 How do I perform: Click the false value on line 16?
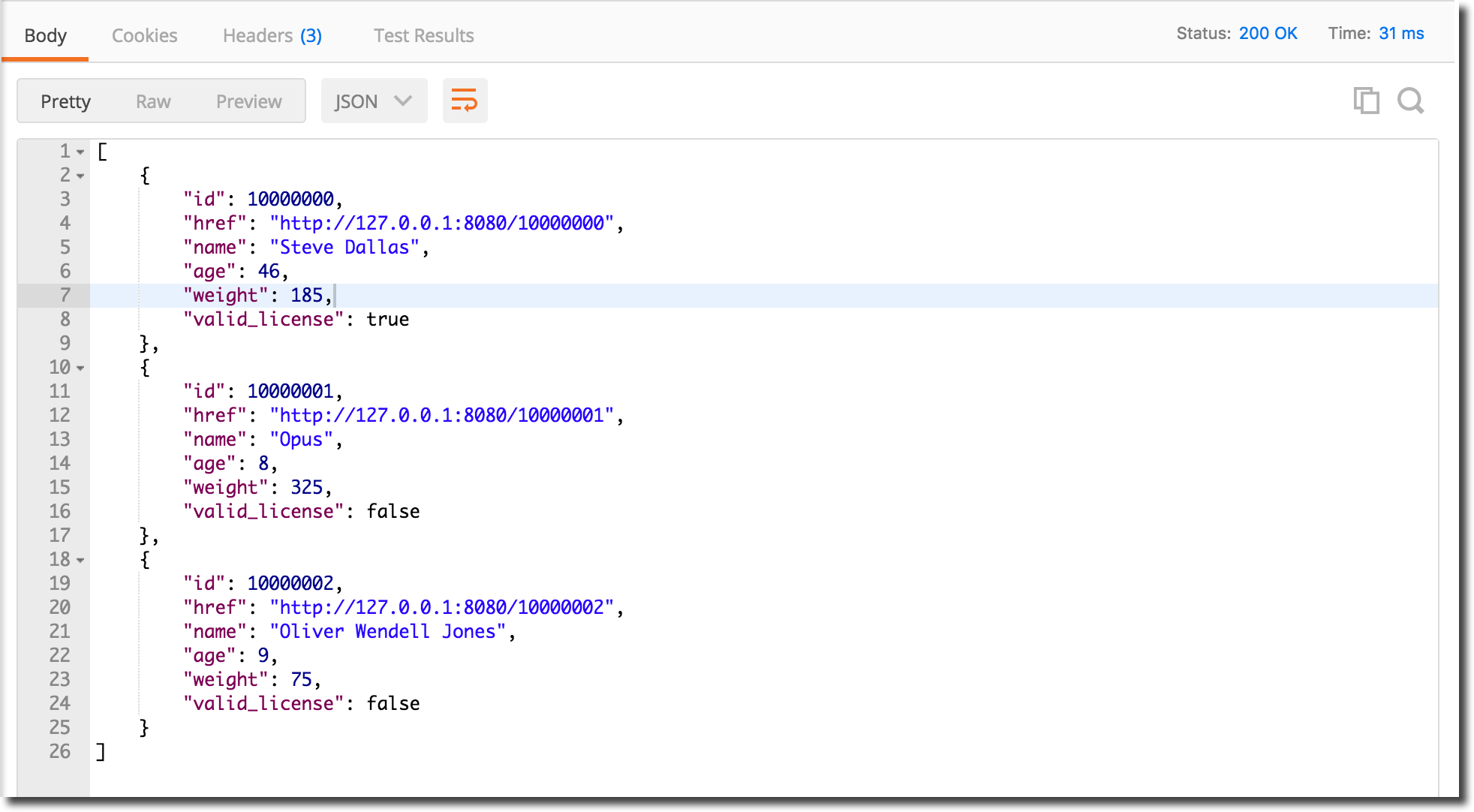pos(393,511)
